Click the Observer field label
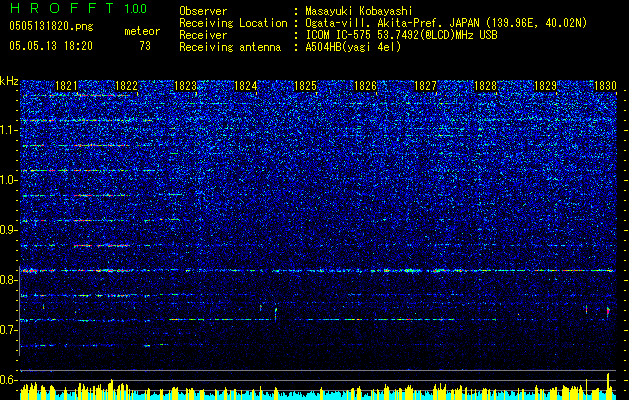 (x=203, y=11)
